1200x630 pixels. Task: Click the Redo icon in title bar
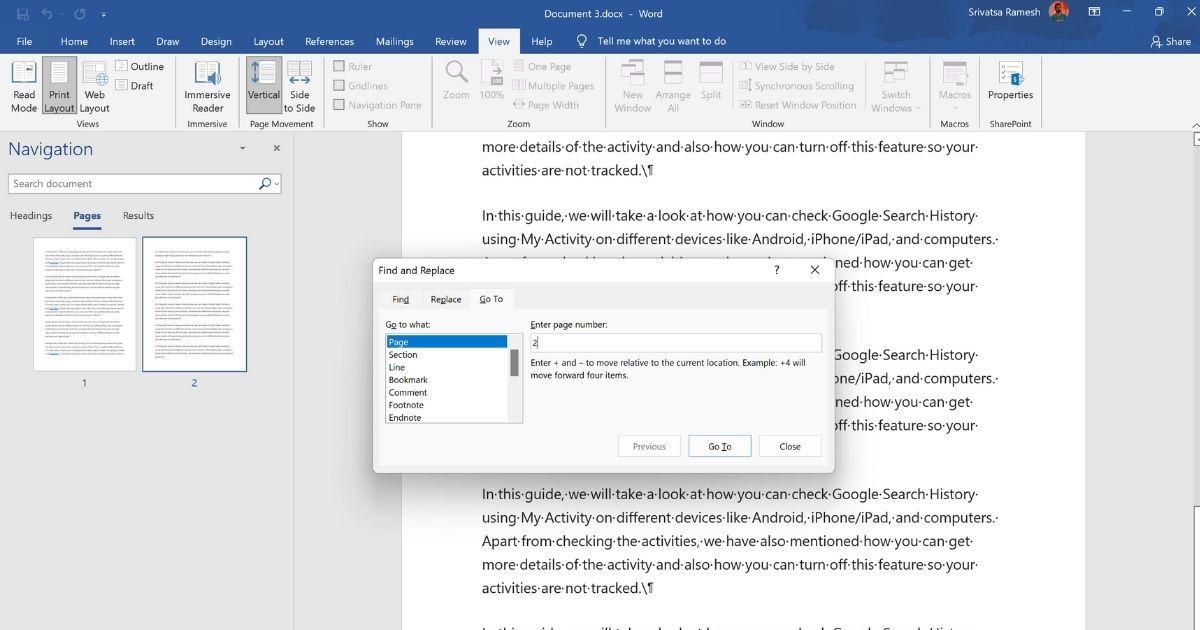pos(78,14)
